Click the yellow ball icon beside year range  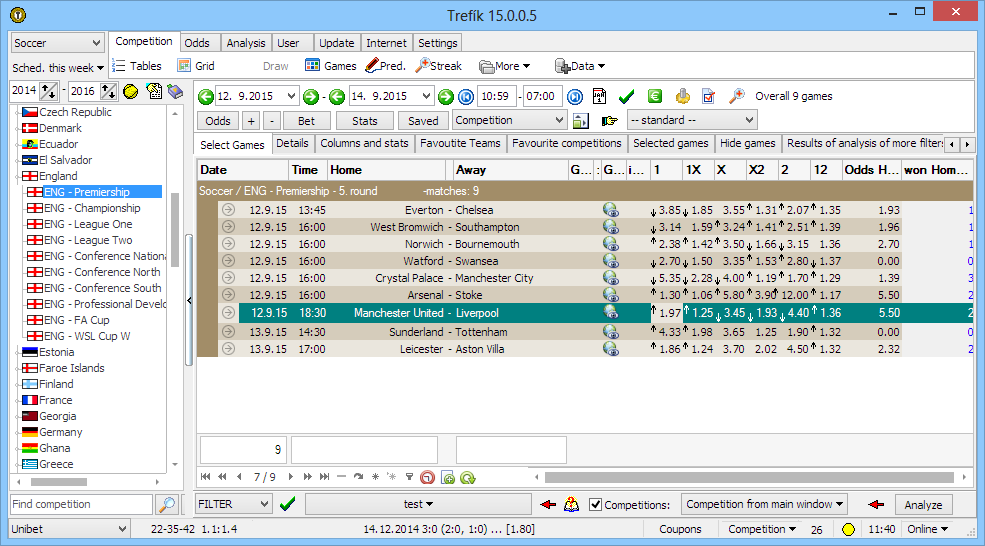pyautogui.click(x=131, y=92)
